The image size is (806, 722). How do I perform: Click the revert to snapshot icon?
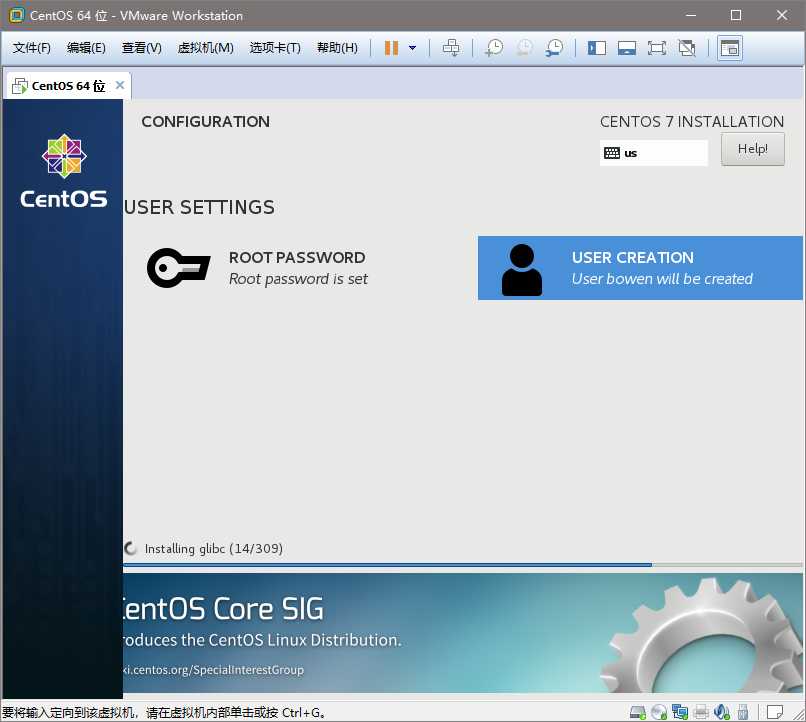pyautogui.click(x=524, y=48)
